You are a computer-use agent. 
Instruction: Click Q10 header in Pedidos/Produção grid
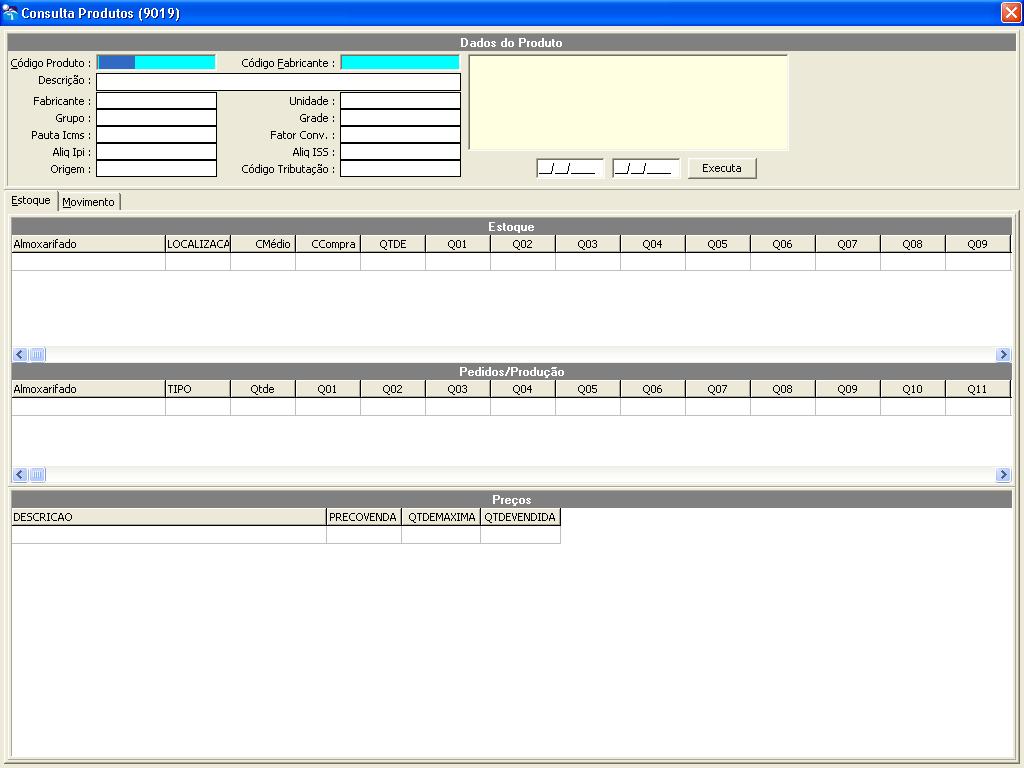912,389
